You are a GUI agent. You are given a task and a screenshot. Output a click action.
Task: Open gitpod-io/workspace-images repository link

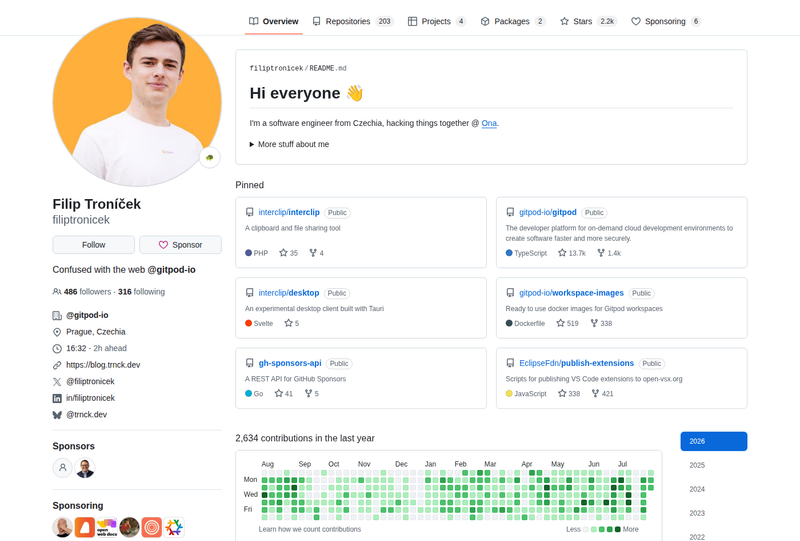(x=571, y=293)
